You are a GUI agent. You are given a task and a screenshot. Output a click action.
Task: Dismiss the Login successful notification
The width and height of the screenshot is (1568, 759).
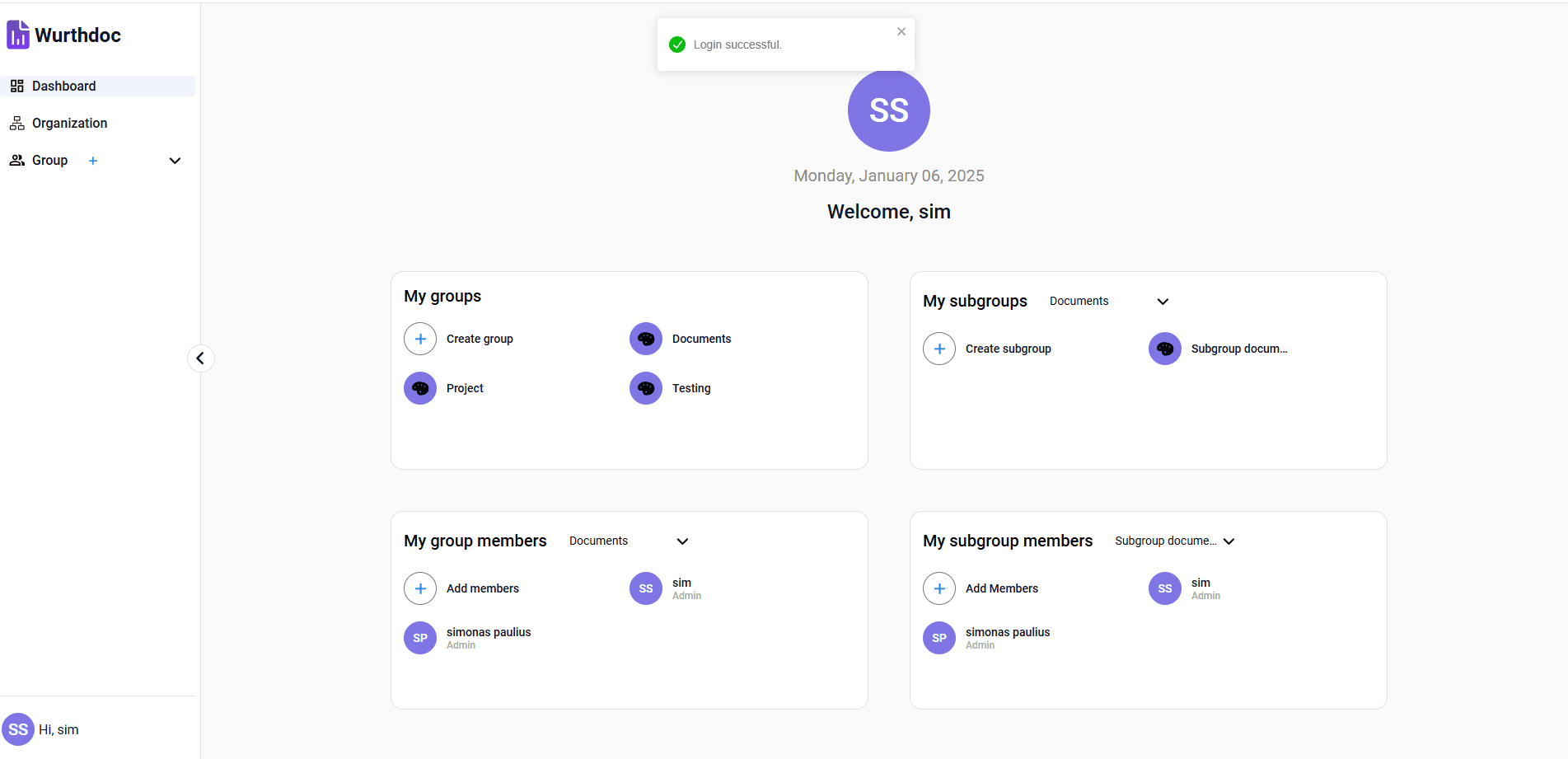(901, 31)
